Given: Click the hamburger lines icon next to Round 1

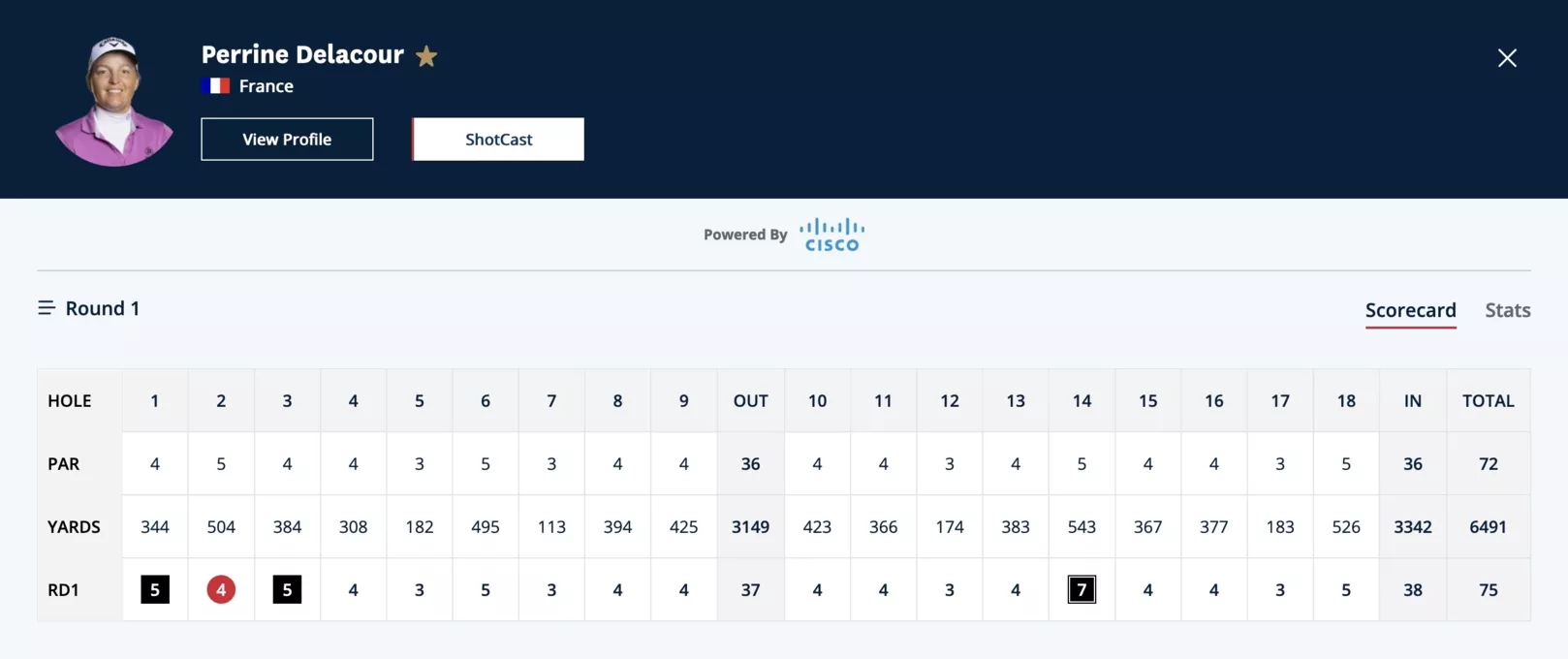Looking at the screenshot, I should tap(47, 308).
